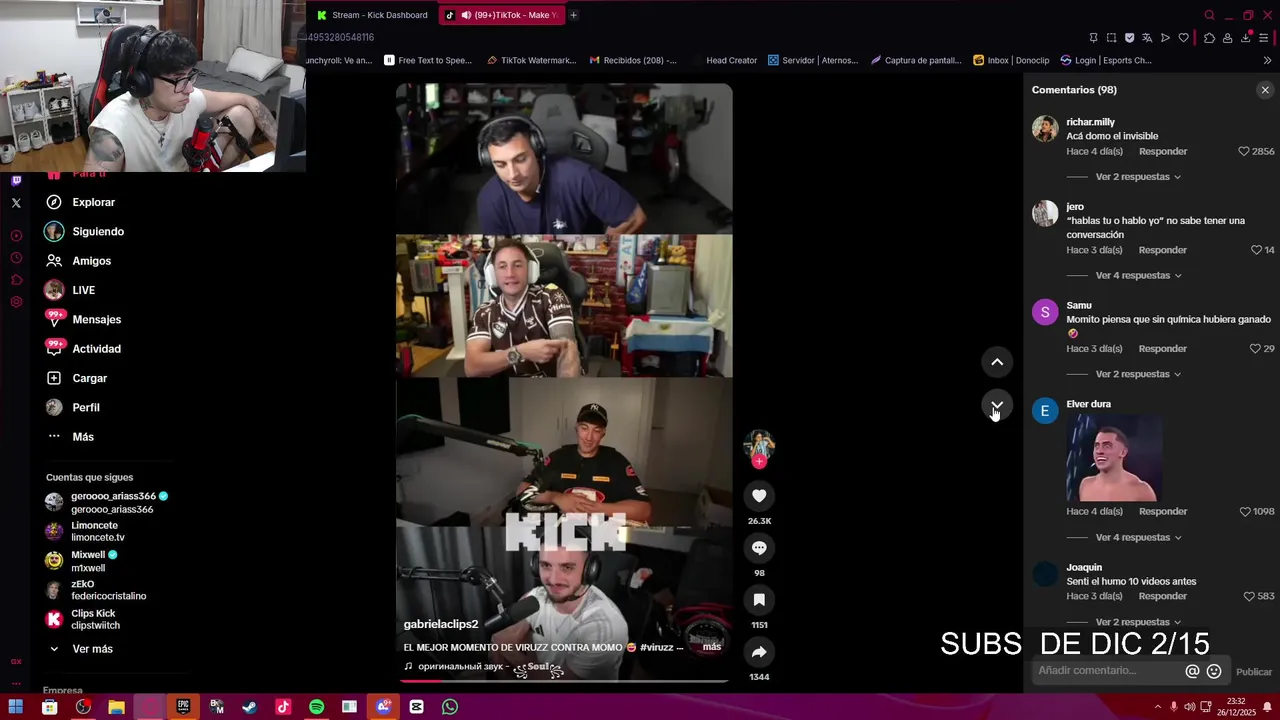Screen dimensions: 1280x720
Task: Open browser extensions cube in toolbar
Action: coord(1209,38)
